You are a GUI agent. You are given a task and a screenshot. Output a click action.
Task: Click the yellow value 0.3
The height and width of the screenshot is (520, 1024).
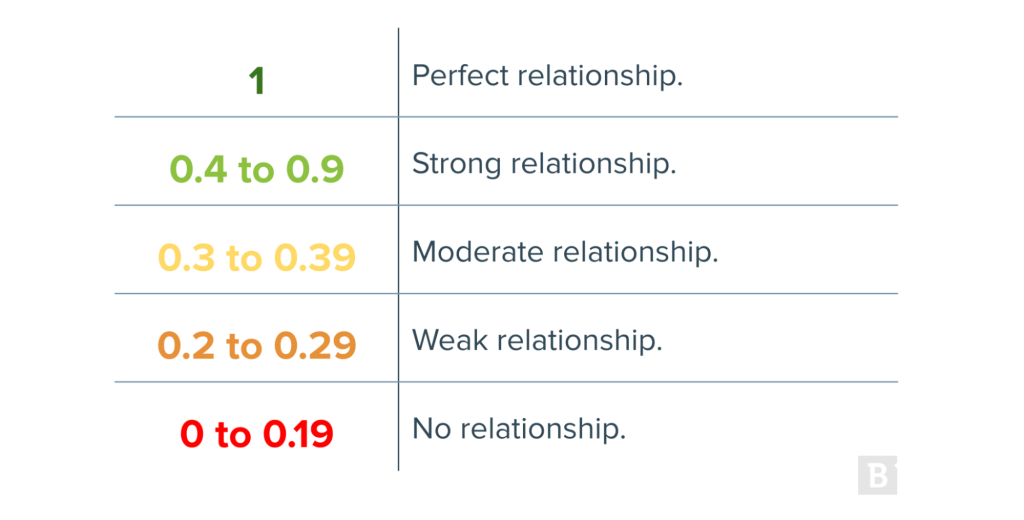188,258
